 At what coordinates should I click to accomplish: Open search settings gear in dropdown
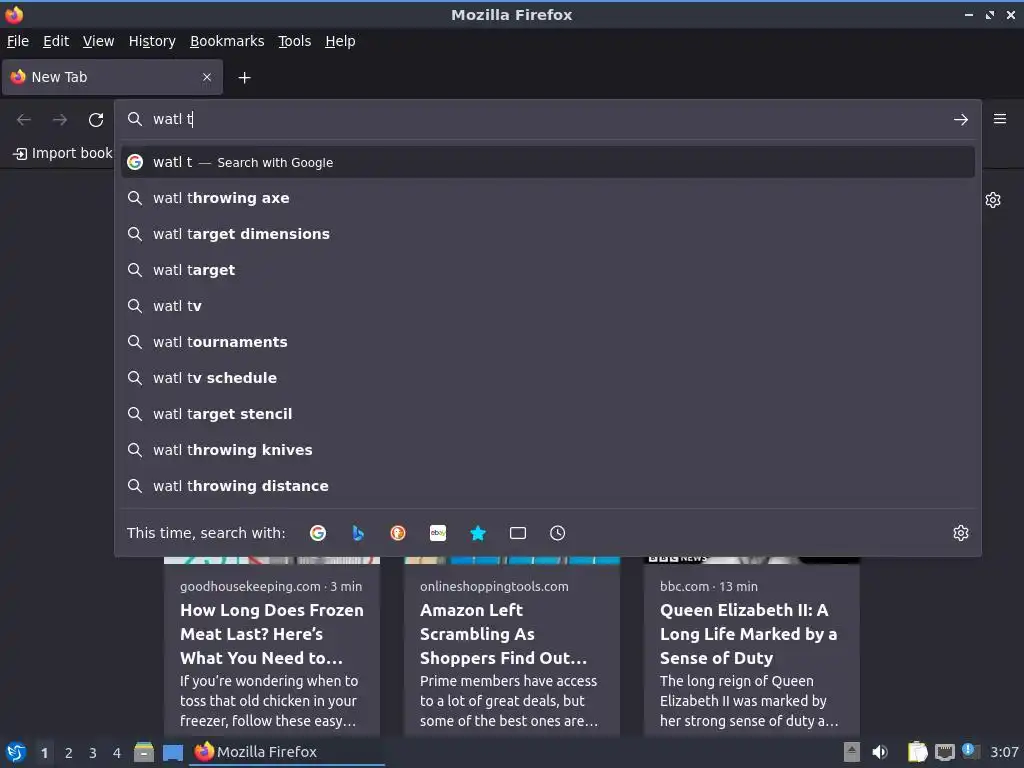[x=961, y=533]
